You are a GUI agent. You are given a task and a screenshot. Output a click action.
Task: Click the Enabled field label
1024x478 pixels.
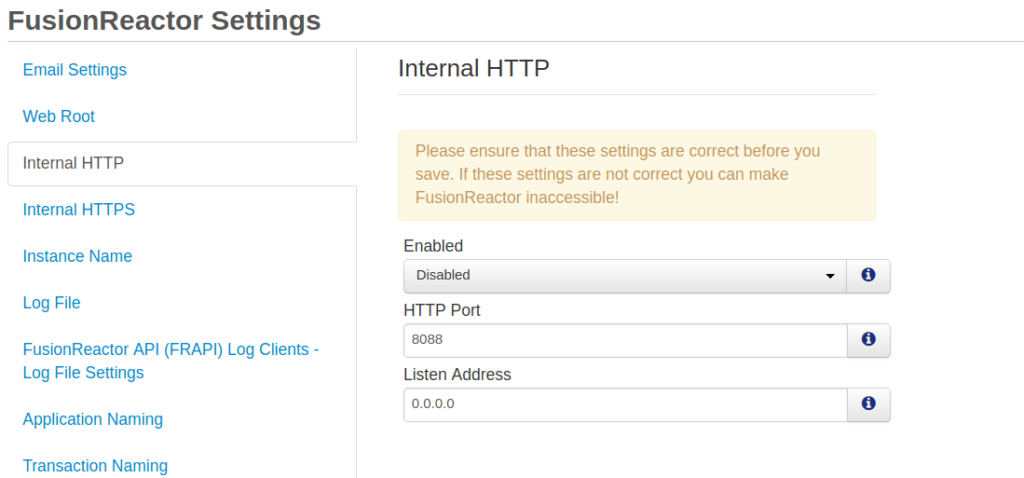click(x=434, y=246)
